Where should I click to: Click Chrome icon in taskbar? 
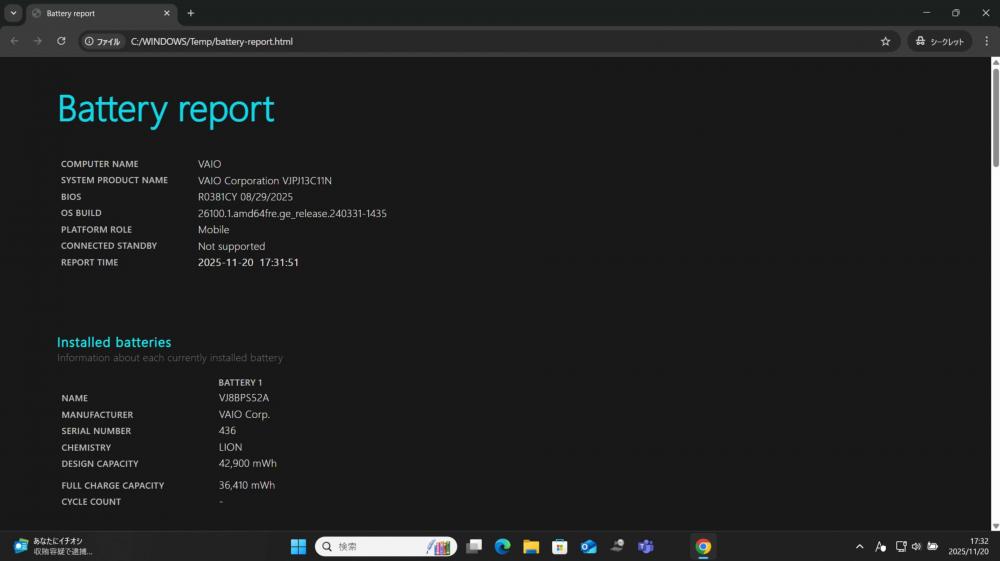703,546
